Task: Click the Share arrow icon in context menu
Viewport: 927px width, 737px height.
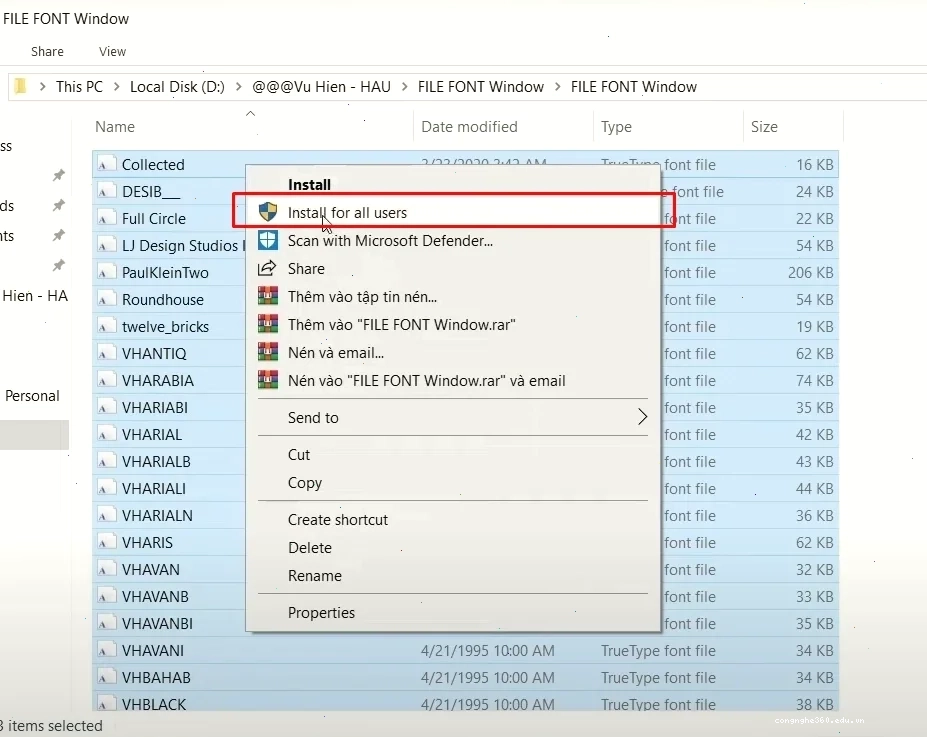Action: (x=267, y=268)
